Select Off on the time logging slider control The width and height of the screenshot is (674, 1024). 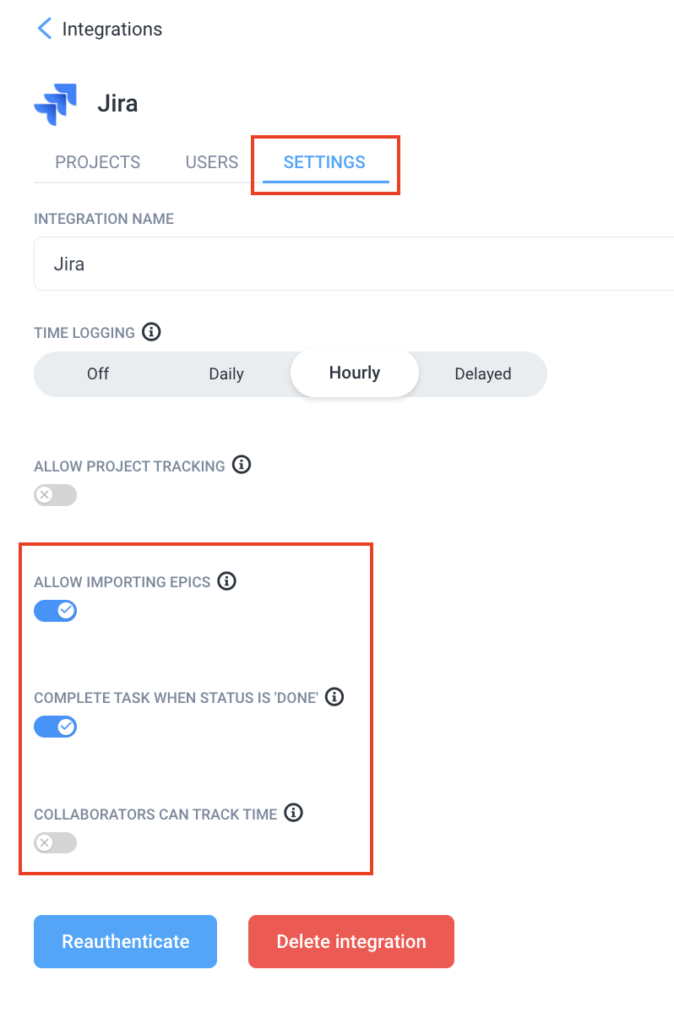point(97,373)
